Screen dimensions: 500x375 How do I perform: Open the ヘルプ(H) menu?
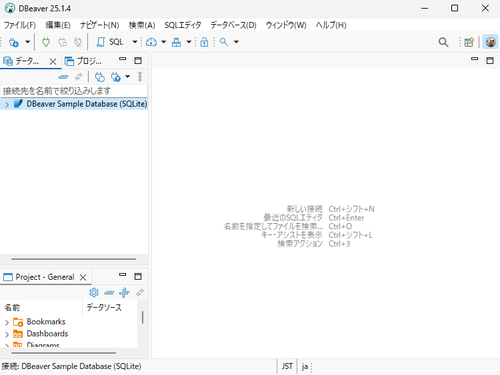point(331,25)
